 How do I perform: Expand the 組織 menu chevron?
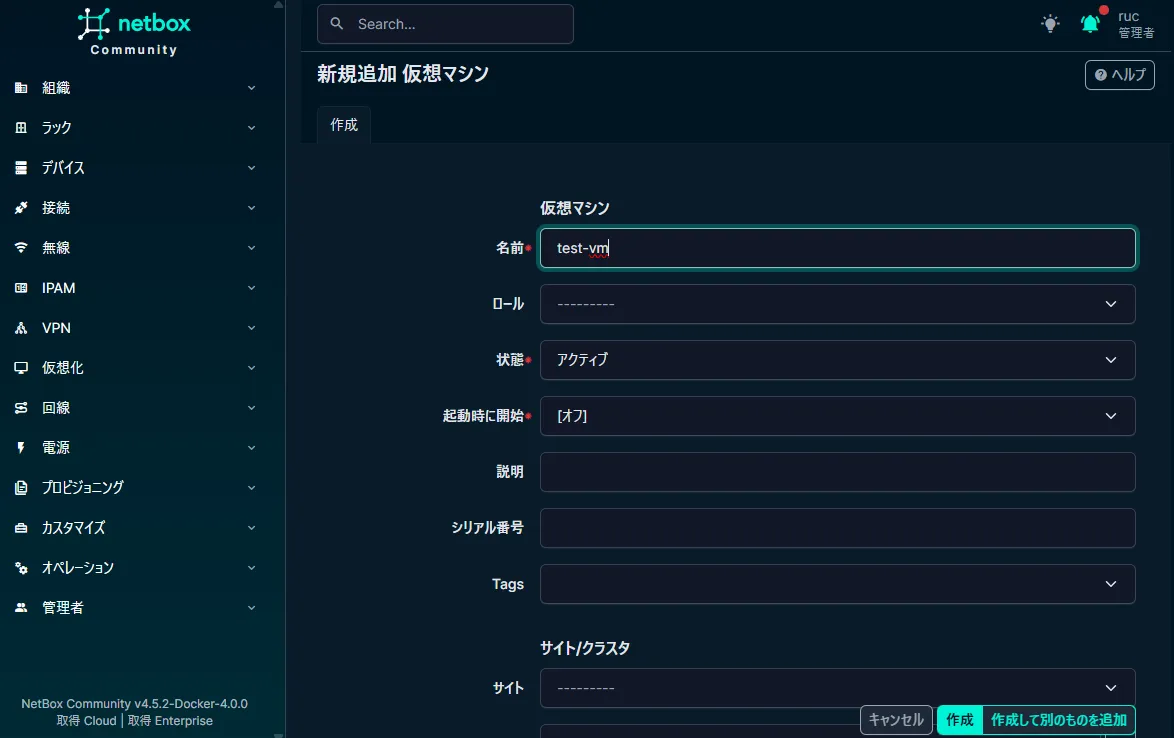[252, 88]
